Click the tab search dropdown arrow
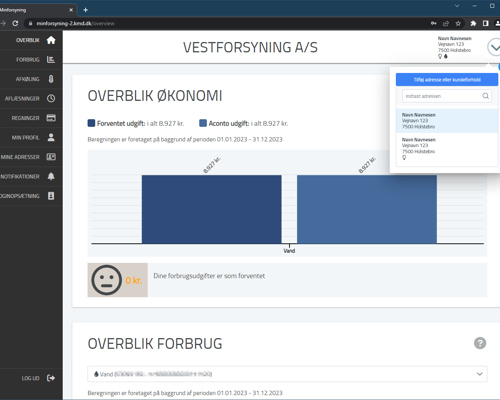Viewport: 500px width, 400px height. click(x=457, y=6)
